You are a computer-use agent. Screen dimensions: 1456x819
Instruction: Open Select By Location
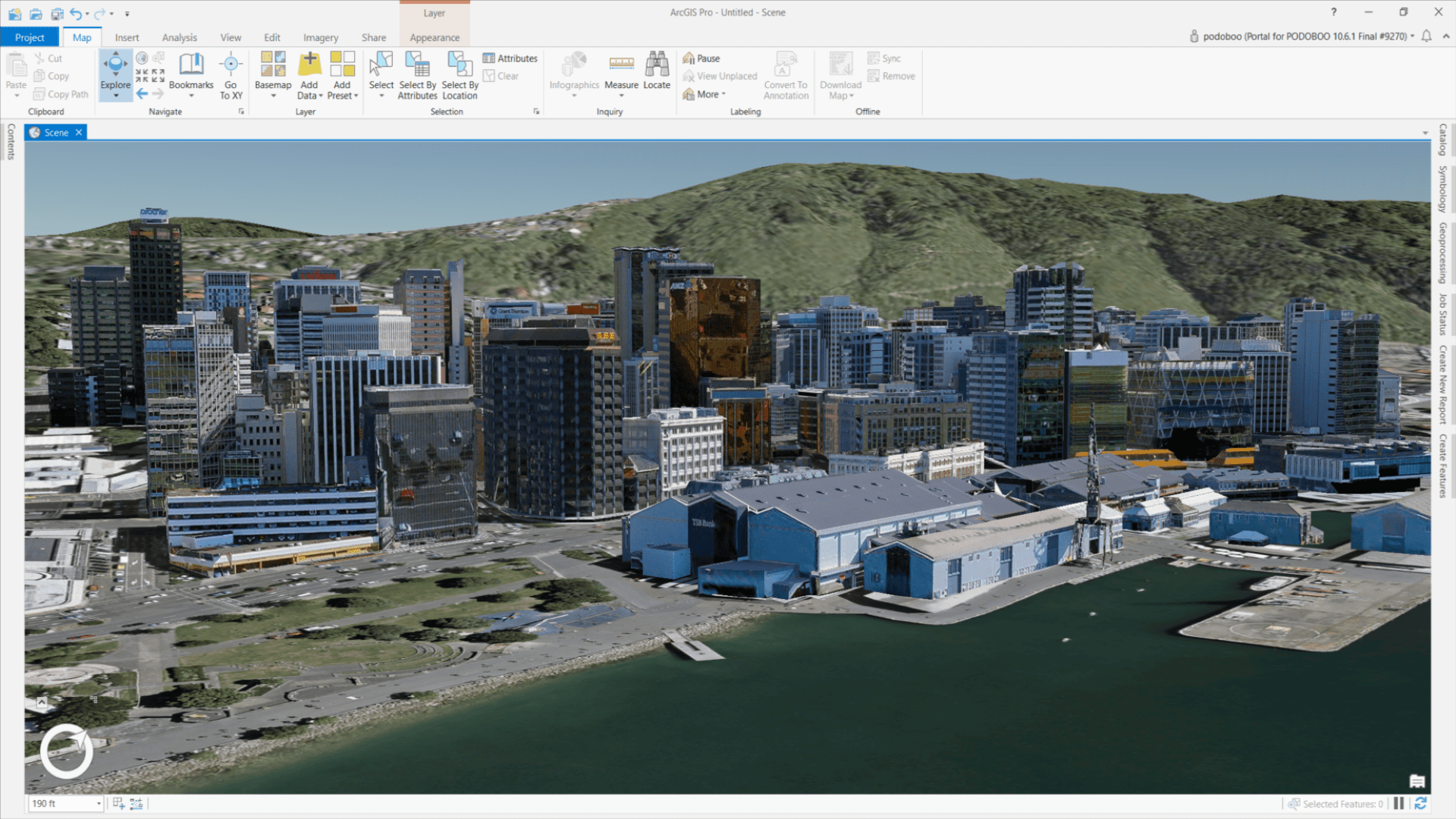pos(460,74)
